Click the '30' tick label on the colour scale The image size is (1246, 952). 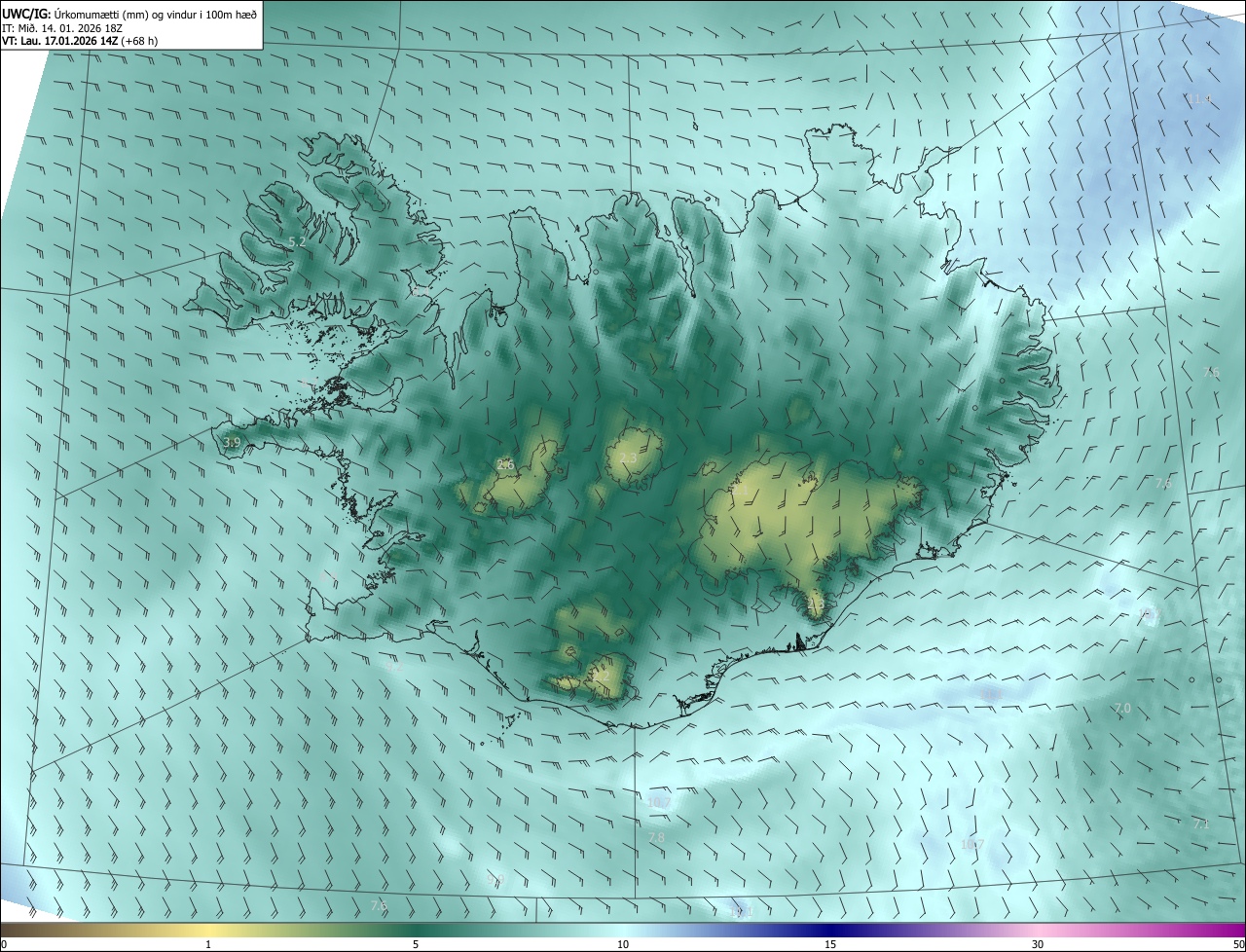click(1038, 944)
